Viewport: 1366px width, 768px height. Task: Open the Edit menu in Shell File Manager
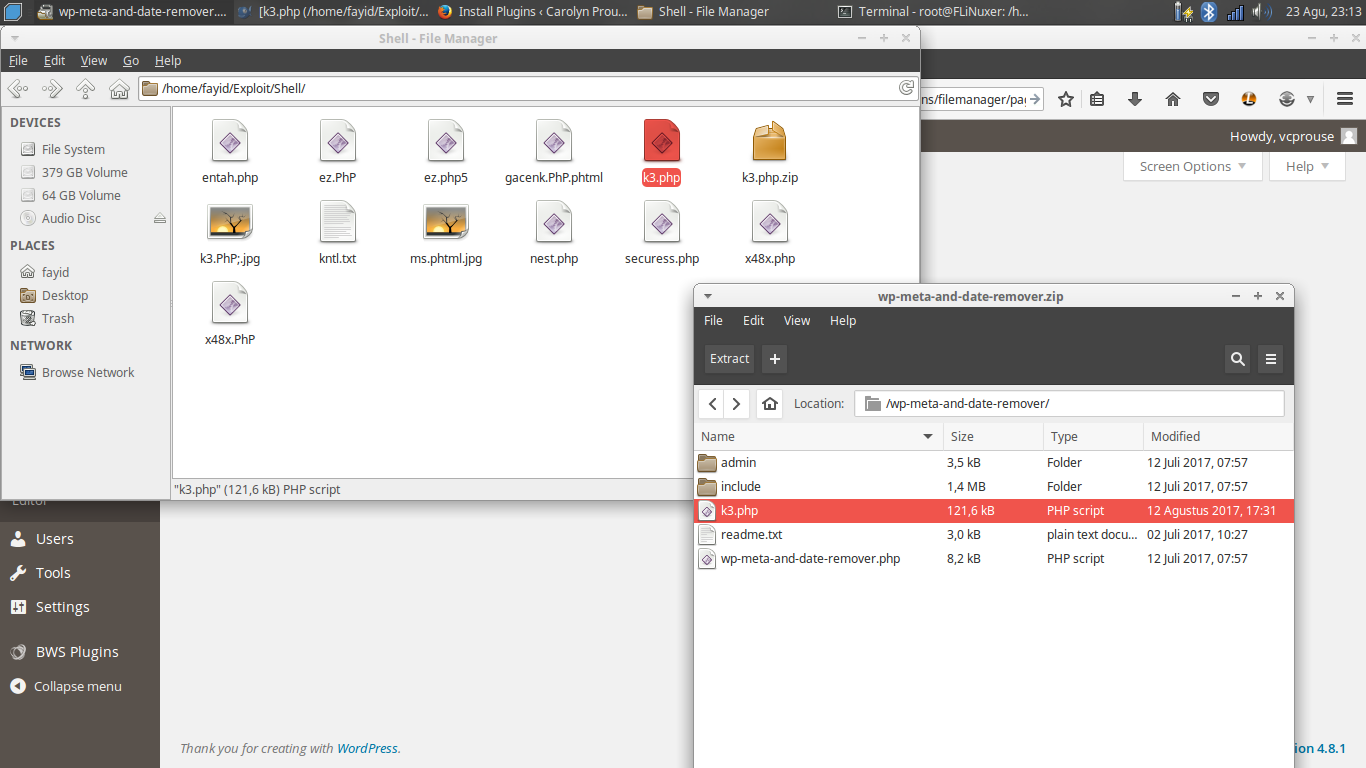pos(55,61)
